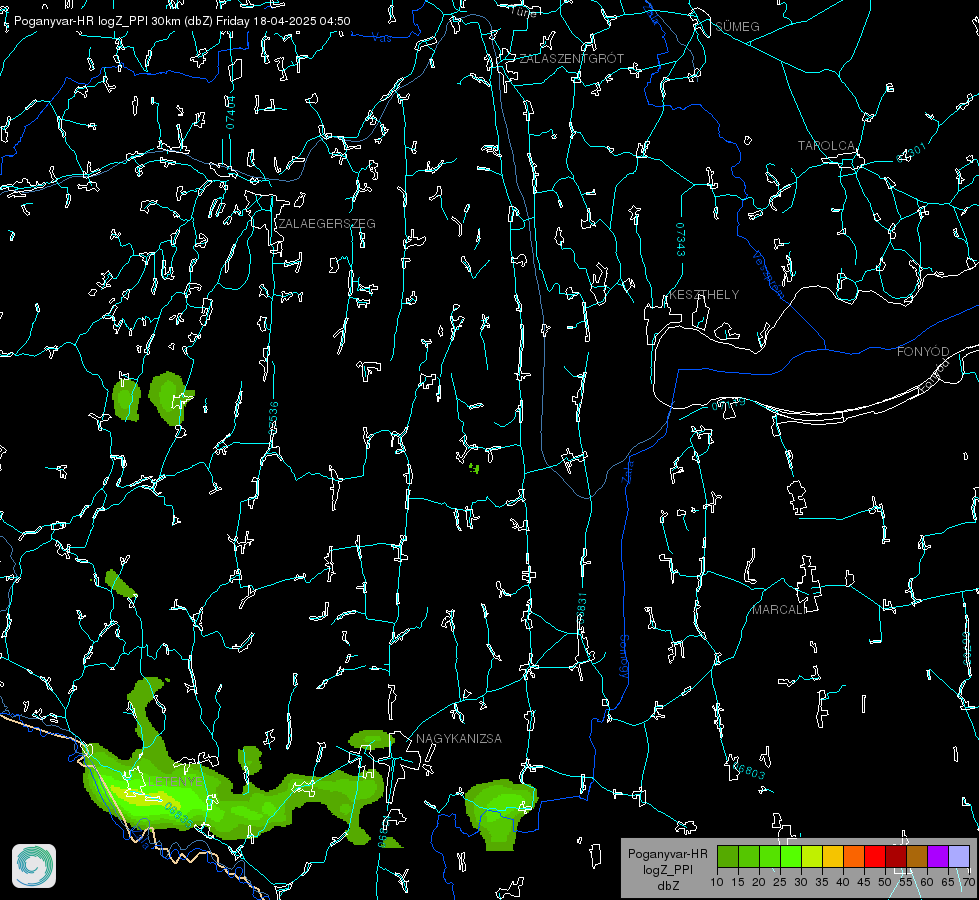
Task: Click the legend value 70
Action: [x=969, y=882]
